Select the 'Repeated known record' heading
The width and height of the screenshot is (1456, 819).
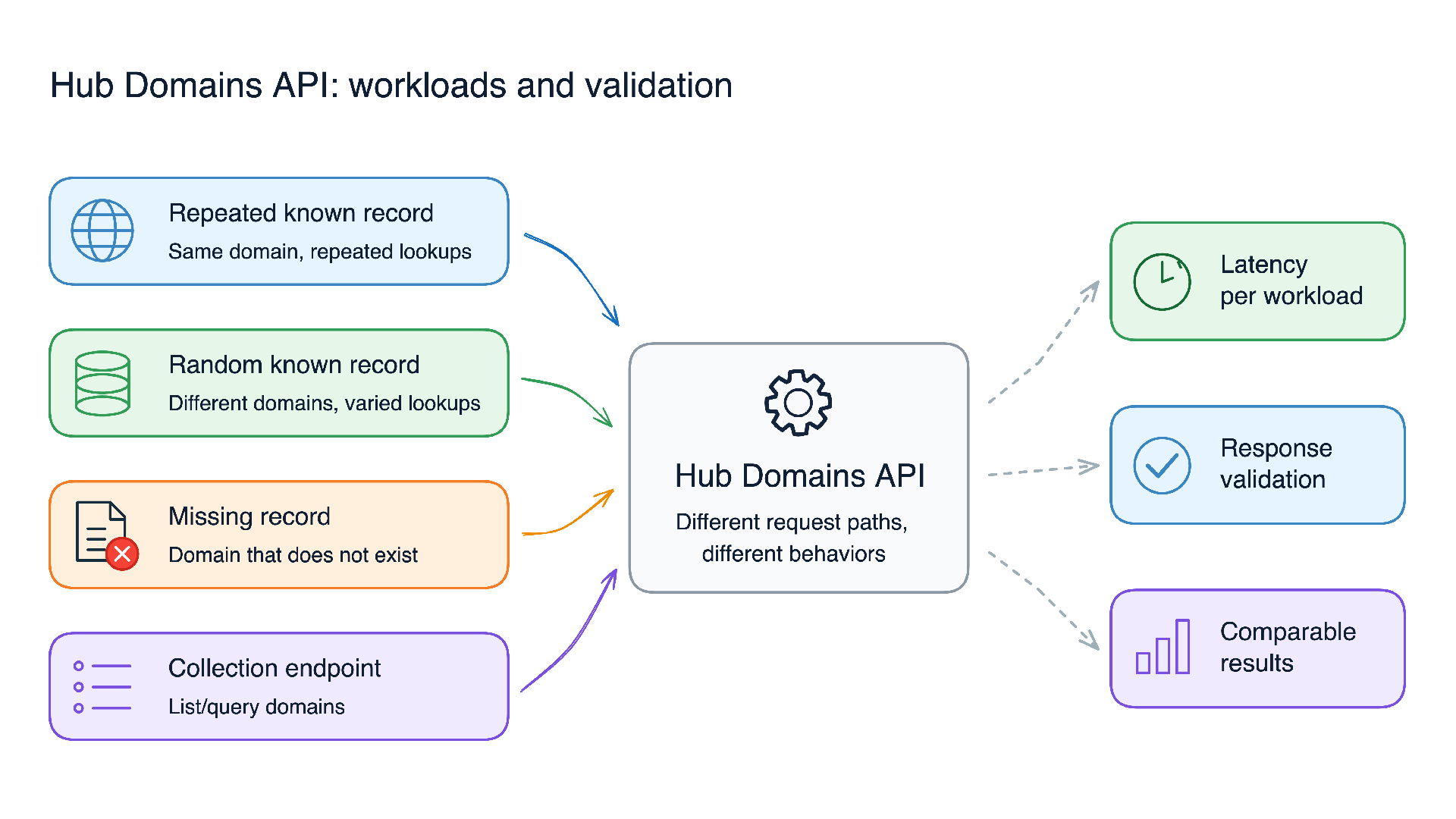tap(301, 213)
